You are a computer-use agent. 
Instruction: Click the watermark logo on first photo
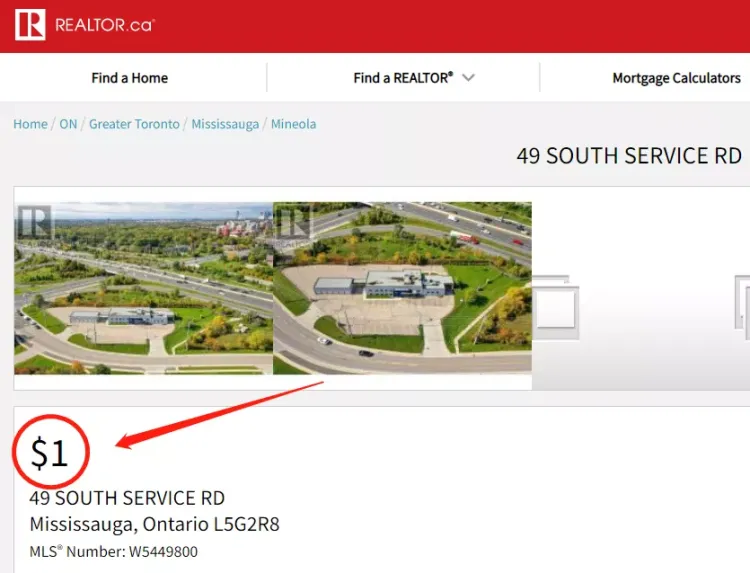click(x=34, y=223)
